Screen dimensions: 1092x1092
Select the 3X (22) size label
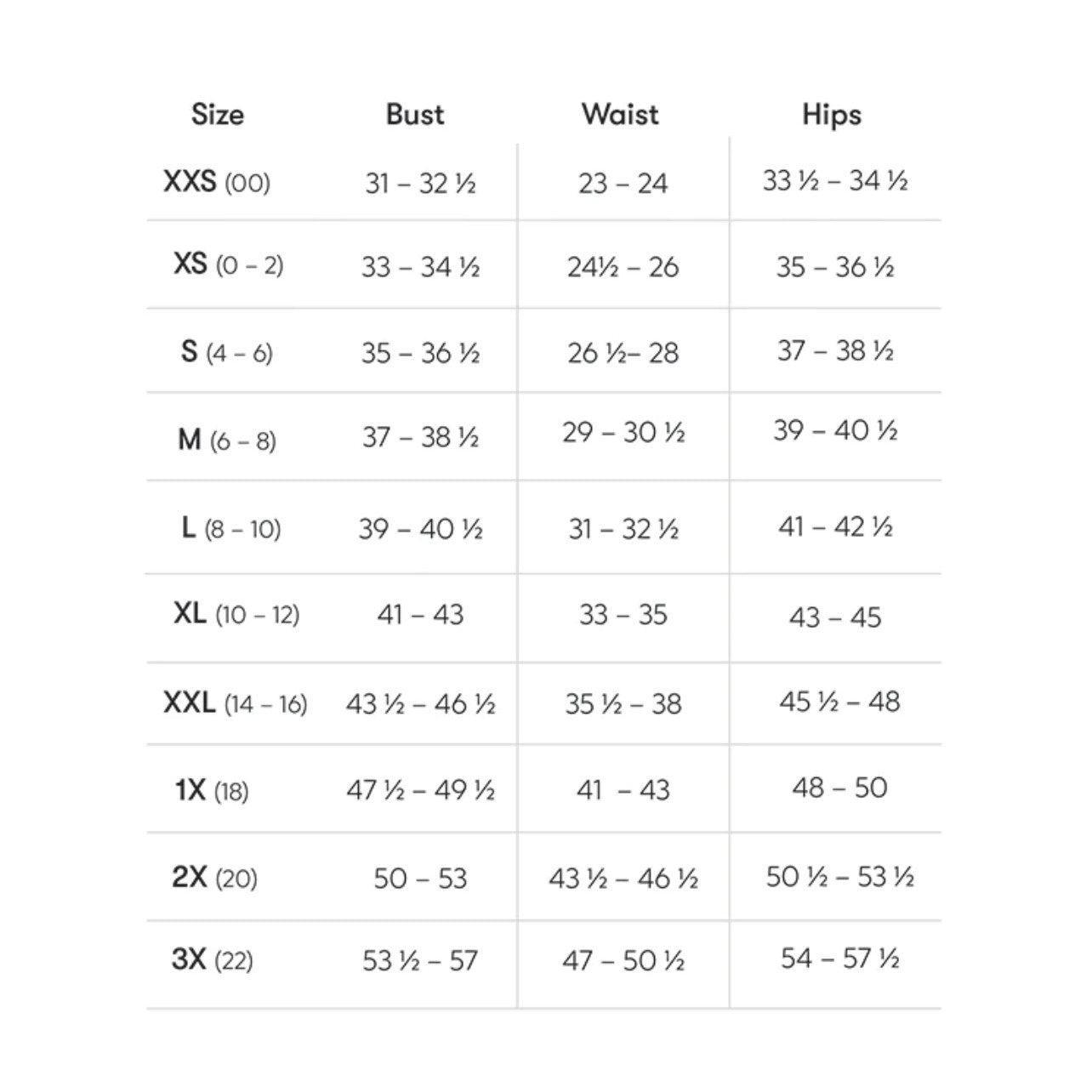pyautogui.click(x=213, y=960)
